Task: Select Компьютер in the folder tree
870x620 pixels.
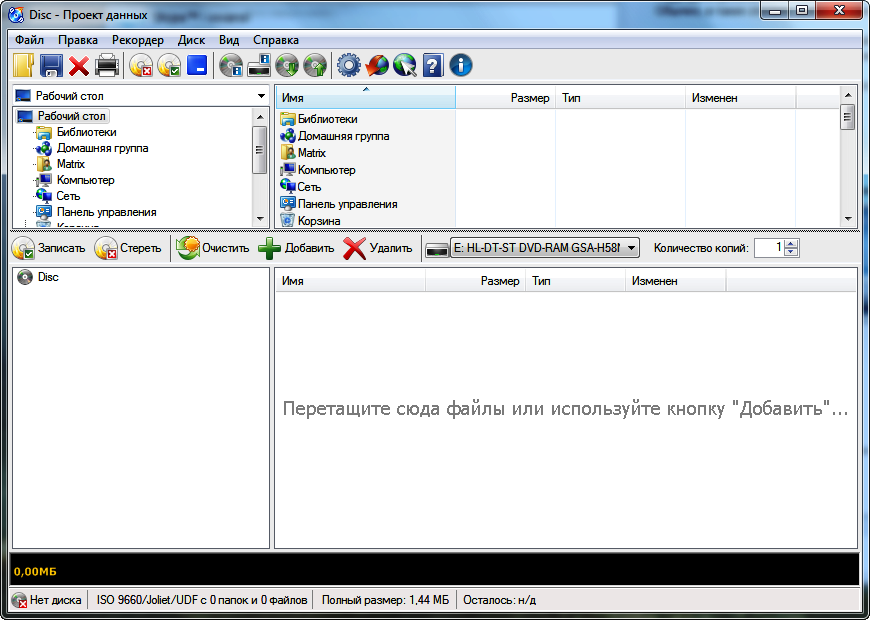Action: coord(85,180)
